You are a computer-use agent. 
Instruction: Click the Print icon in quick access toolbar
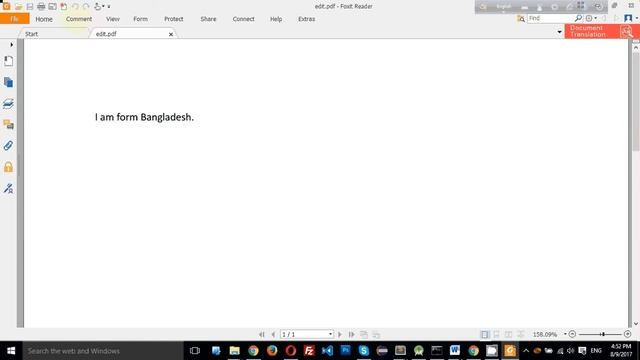41,6
